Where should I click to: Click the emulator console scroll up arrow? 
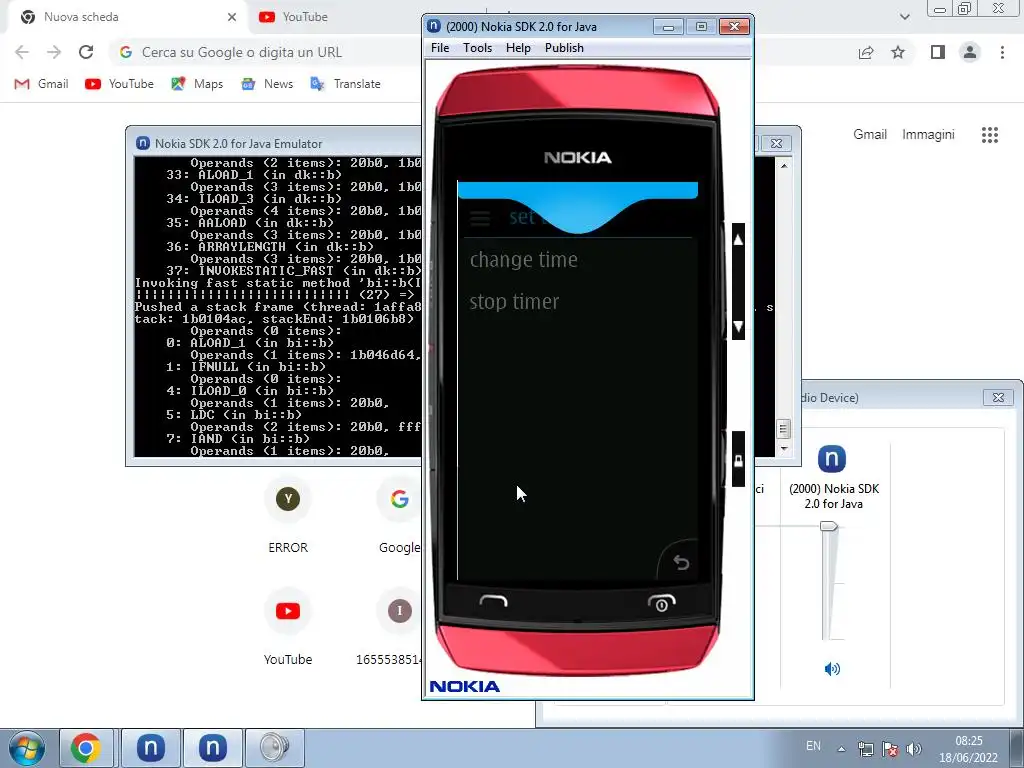[784, 166]
